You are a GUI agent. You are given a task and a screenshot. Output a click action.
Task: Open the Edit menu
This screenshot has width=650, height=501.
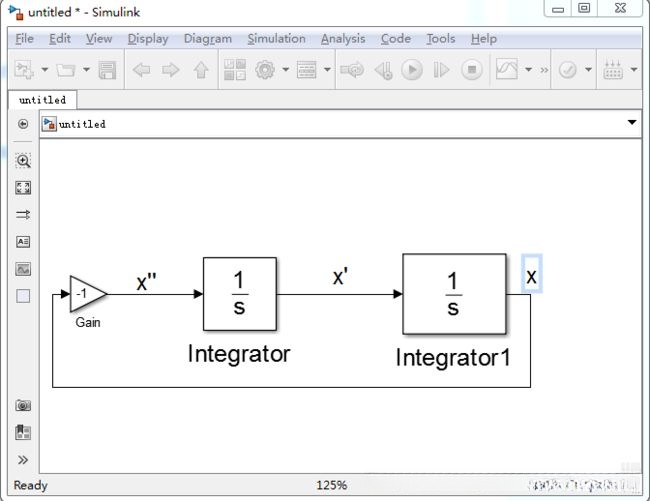[60, 39]
